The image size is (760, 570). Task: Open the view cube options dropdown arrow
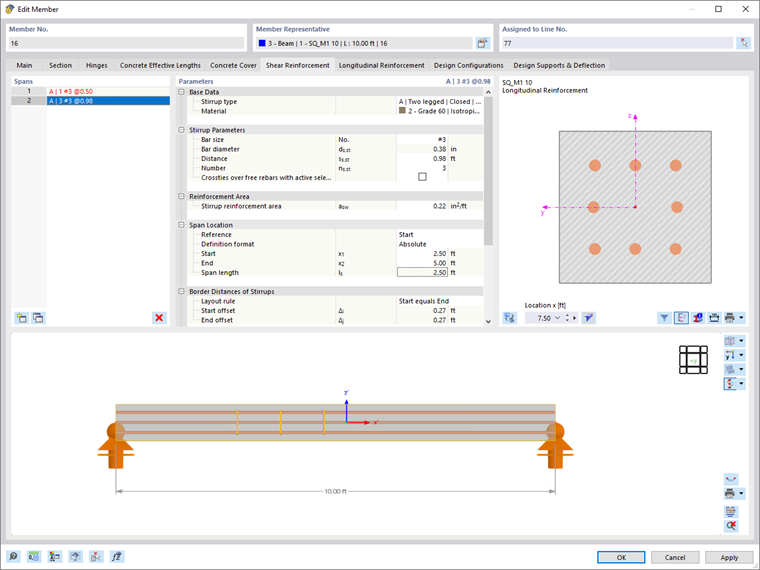pyautogui.click(x=741, y=341)
